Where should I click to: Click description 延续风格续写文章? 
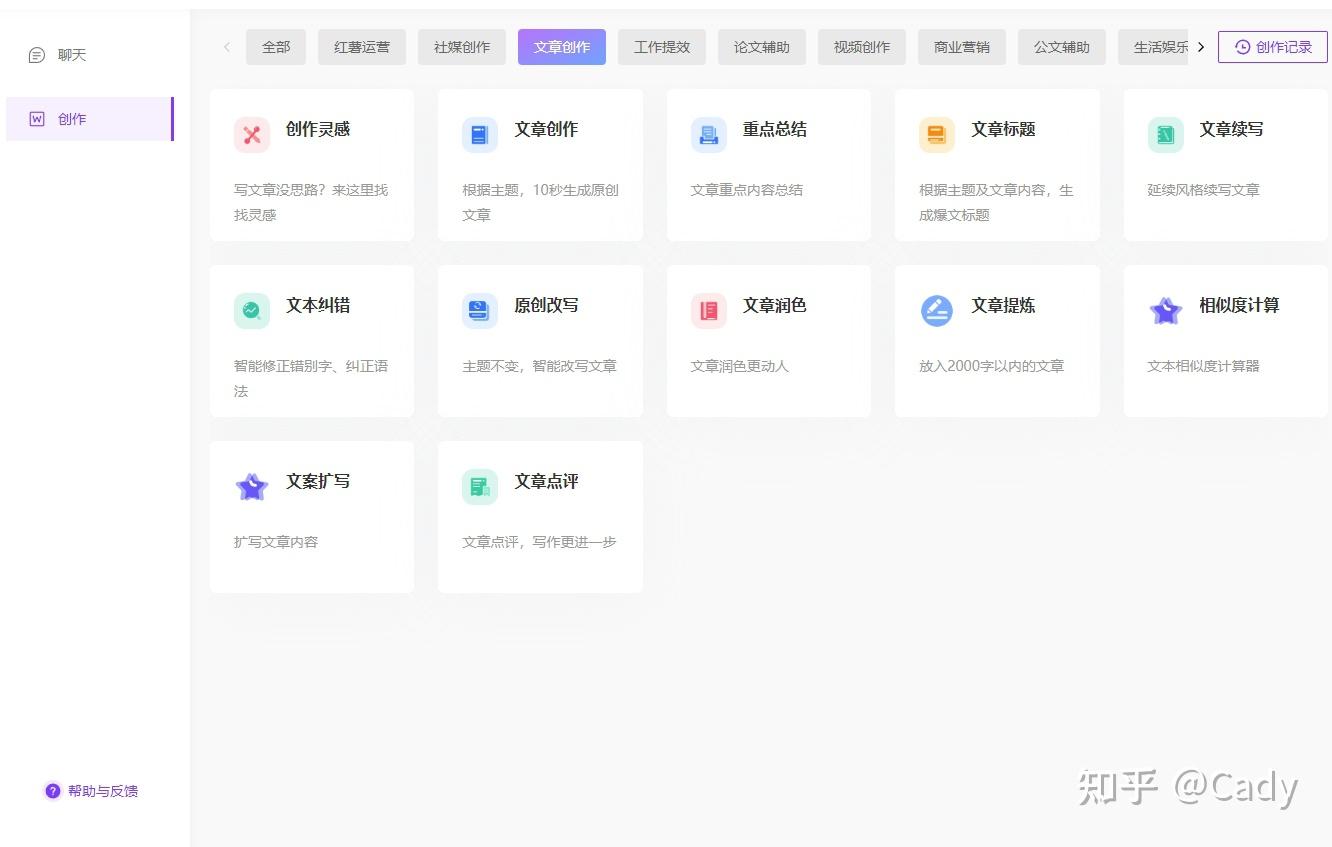(1204, 190)
